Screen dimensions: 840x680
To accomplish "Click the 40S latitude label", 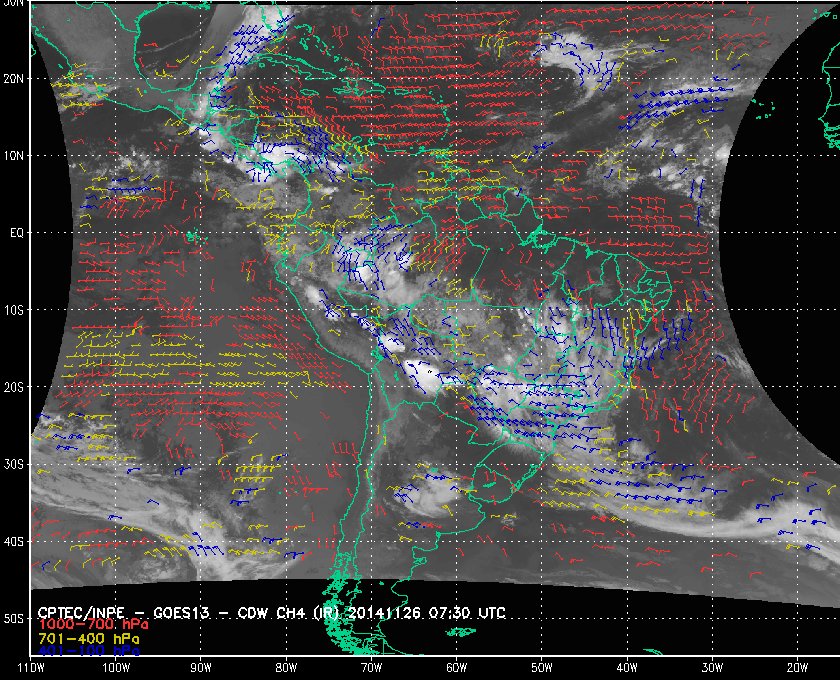I will [14, 542].
